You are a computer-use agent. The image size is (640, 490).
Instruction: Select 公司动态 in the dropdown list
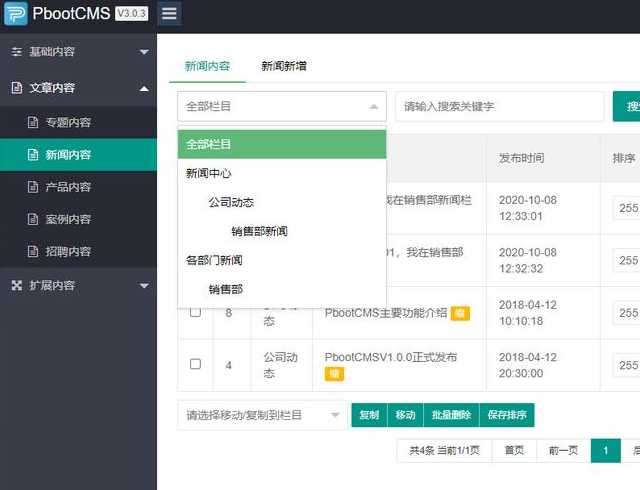click(x=282, y=203)
